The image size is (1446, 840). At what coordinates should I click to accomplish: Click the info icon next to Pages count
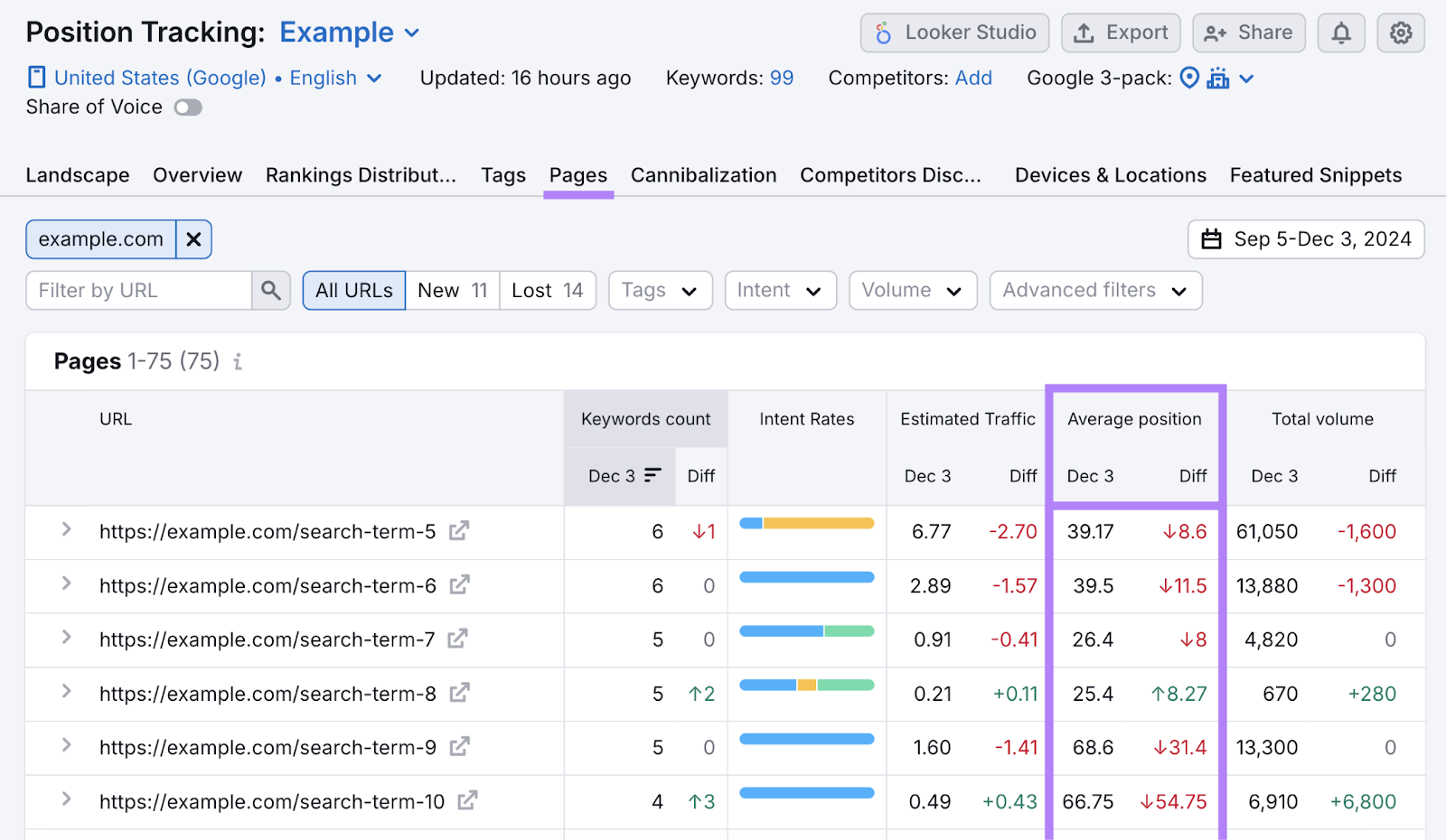237,361
